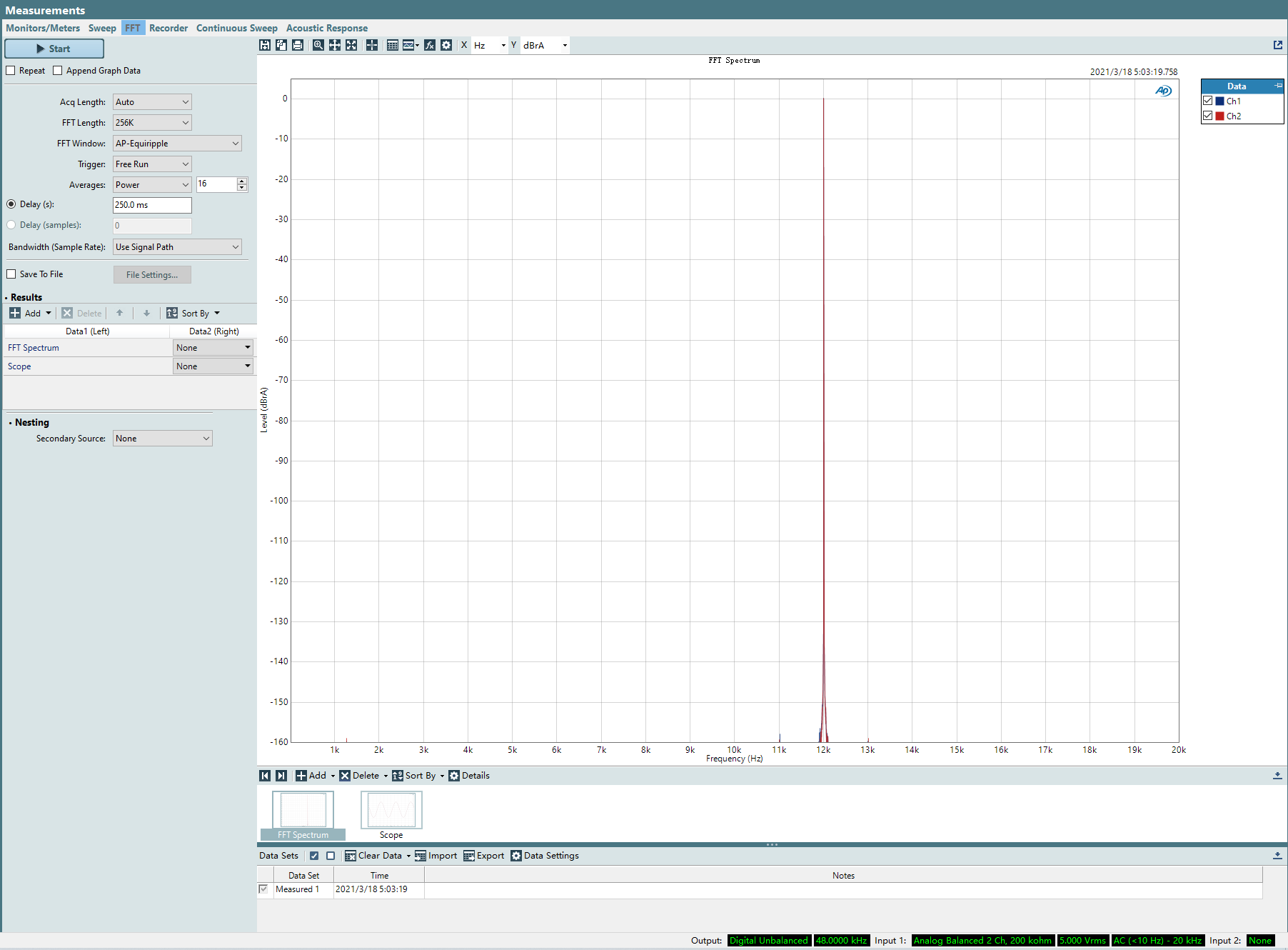Add a result in lower results bar
Image resolution: width=1288 pixels, height=950 pixels.
point(315,776)
